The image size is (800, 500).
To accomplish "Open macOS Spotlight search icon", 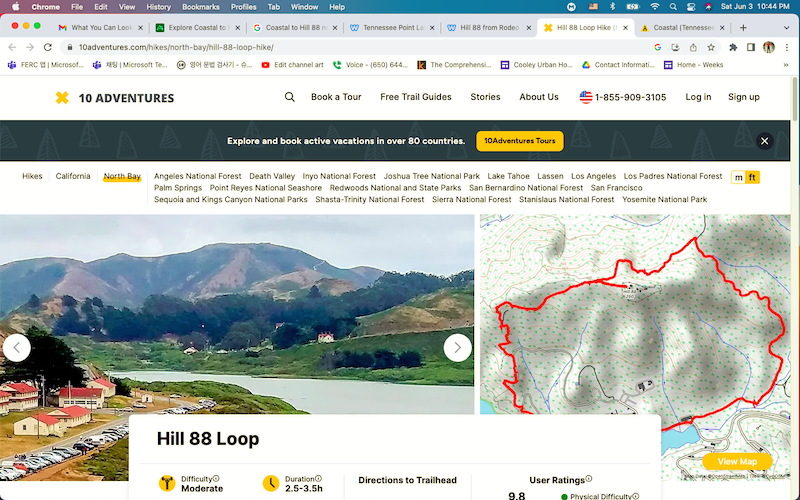I will coord(673,7).
